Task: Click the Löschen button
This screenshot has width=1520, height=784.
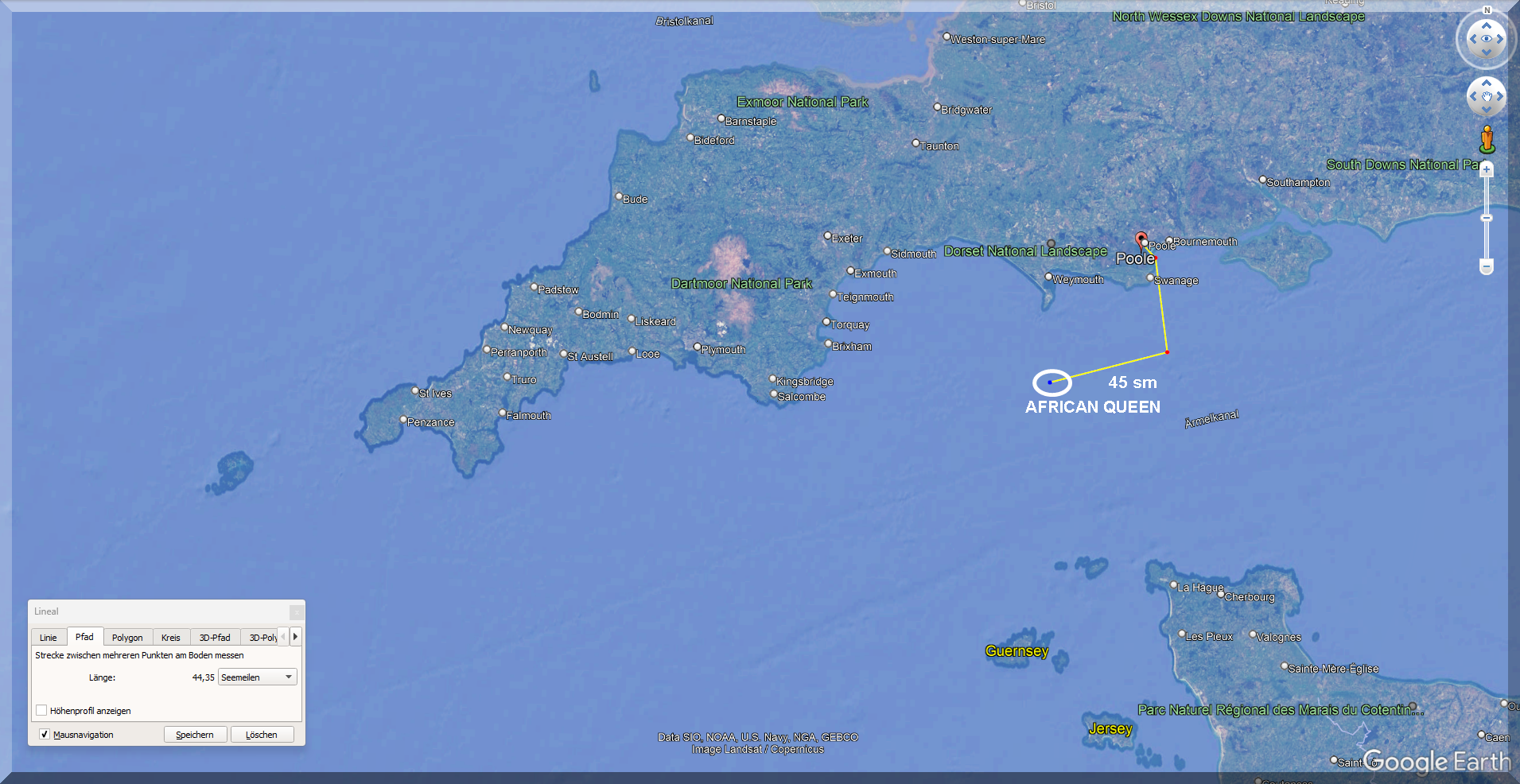Action: [x=262, y=734]
